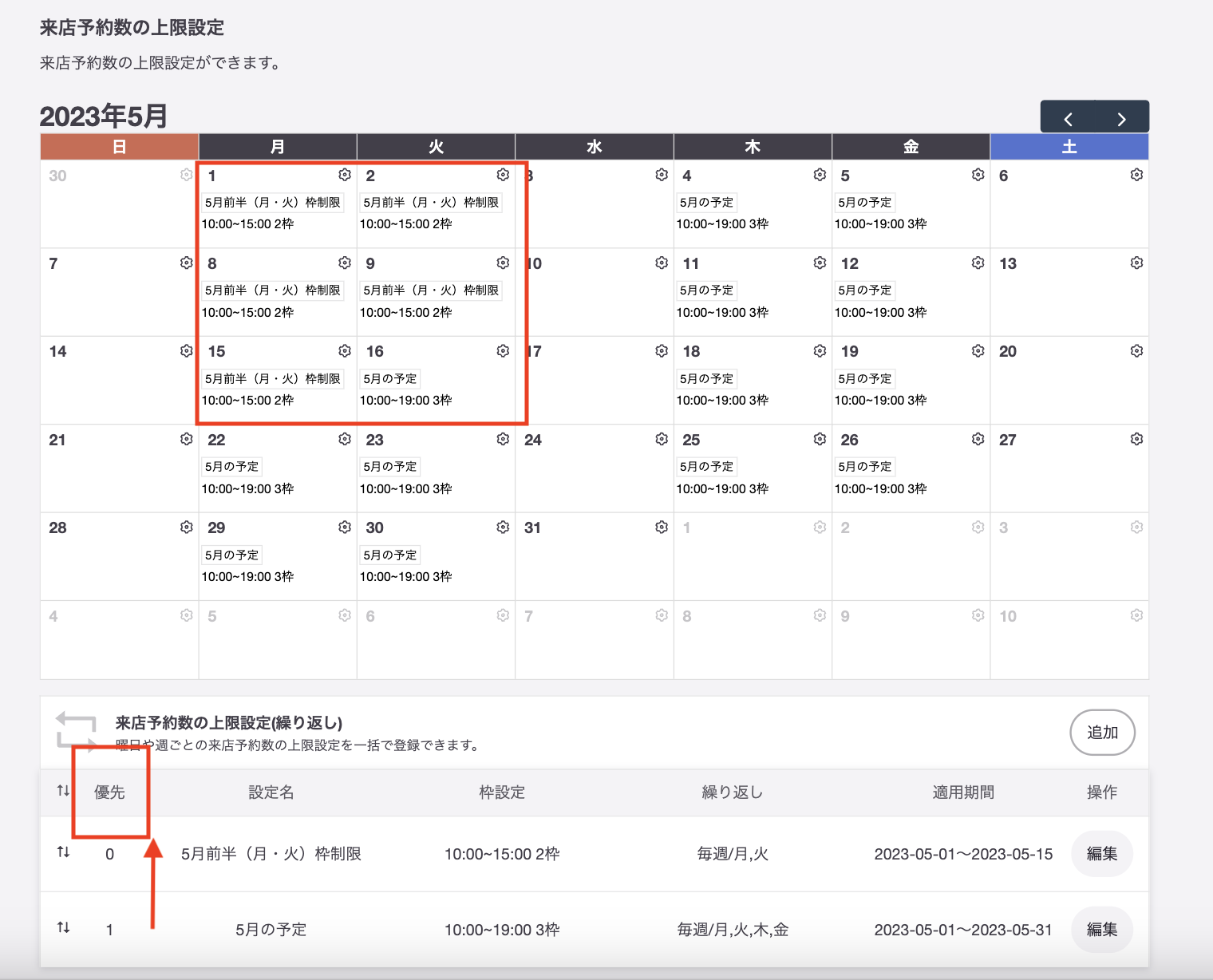Open gear settings for May 25

pyautogui.click(x=820, y=439)
